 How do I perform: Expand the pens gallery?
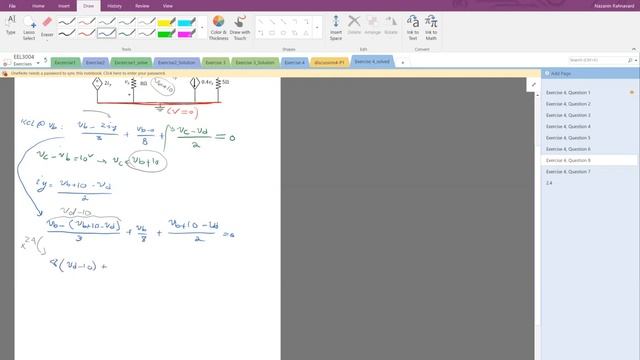coord(202,28)
